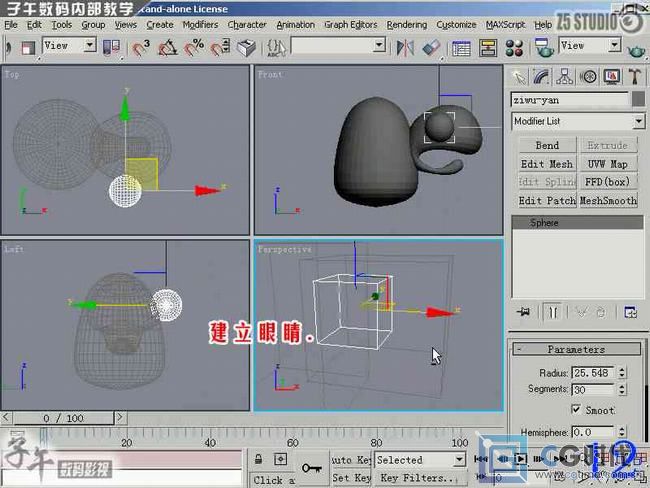Toggle the Percent Snap tool
This screenshot has width=650, height=488.
194,47
